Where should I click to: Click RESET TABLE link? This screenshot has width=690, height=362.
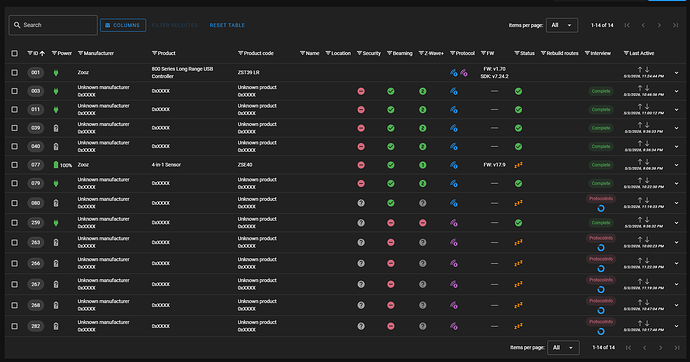click(x=227, y=25)
